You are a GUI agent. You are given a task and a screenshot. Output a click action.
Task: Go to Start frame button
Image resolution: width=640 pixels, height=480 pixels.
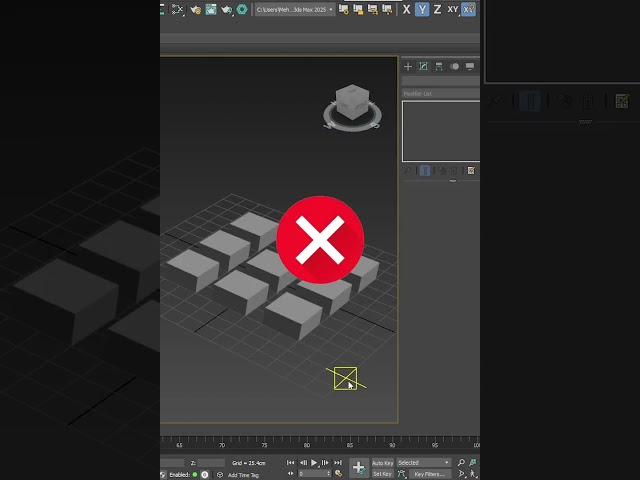[290, 462]
